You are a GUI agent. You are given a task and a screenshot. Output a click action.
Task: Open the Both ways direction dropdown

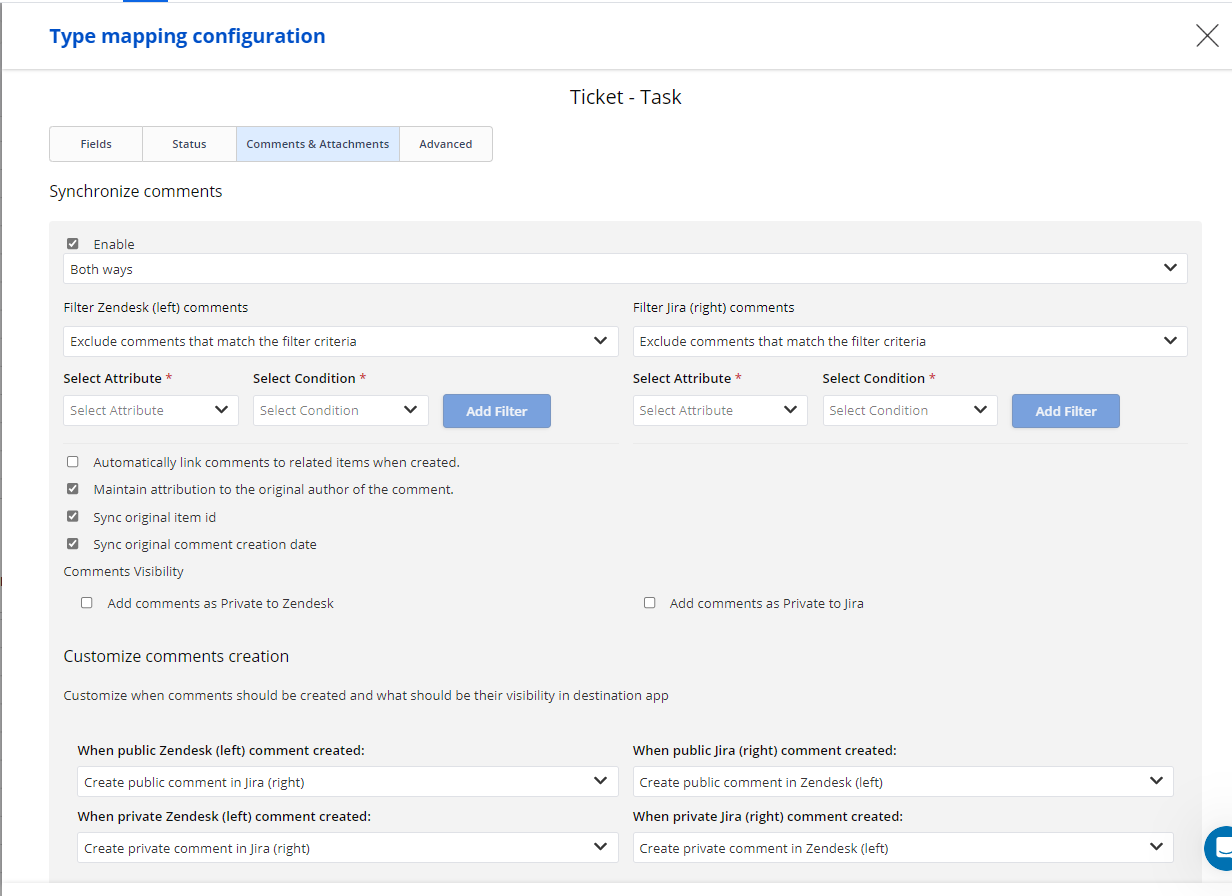click(625, 269)
